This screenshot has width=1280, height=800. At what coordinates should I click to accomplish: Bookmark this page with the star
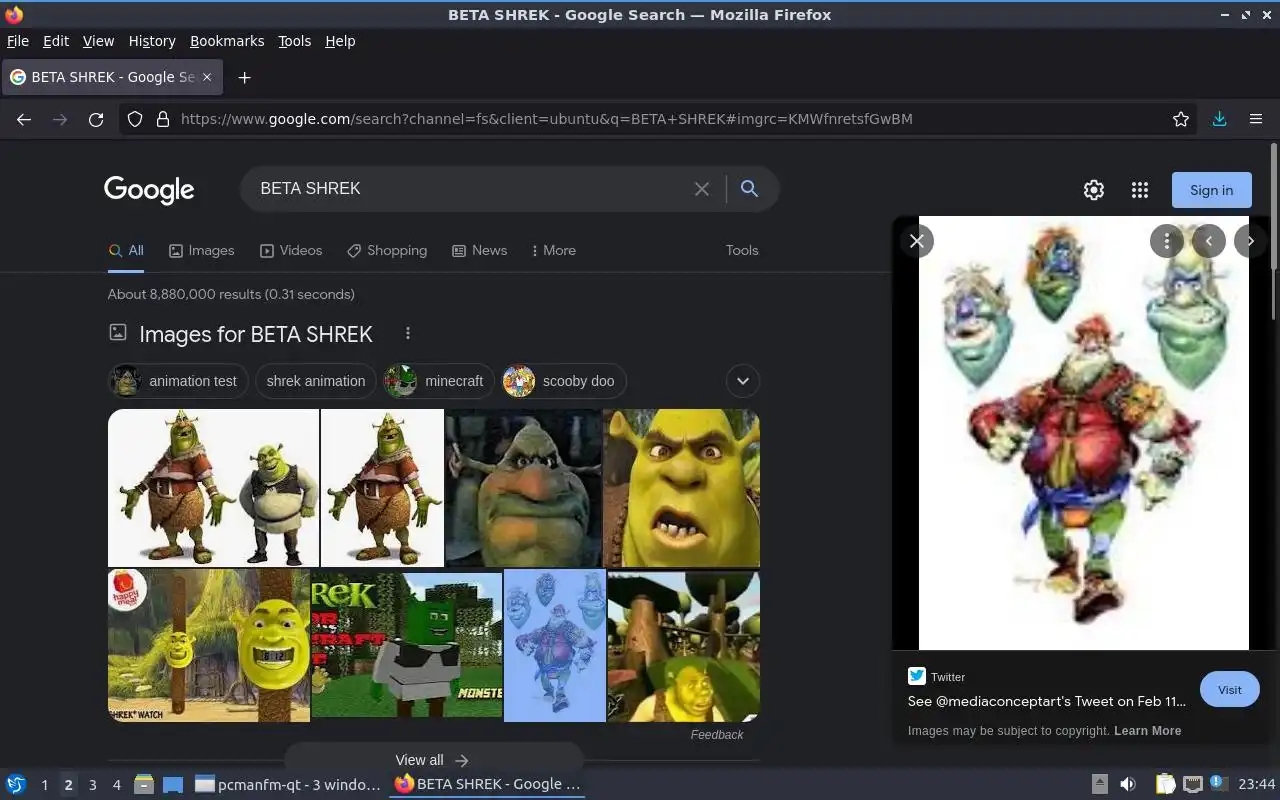[x=1181, y=119]
